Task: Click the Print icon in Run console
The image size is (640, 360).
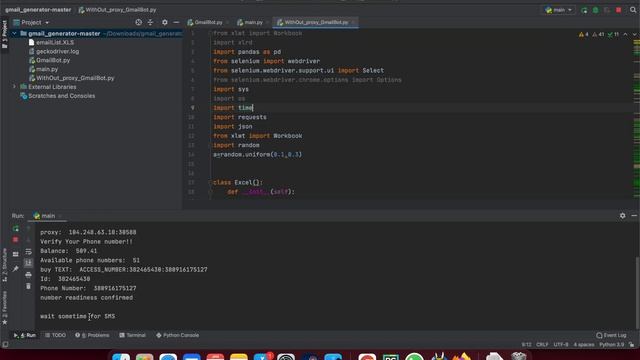Action: (x=28, y=275)
